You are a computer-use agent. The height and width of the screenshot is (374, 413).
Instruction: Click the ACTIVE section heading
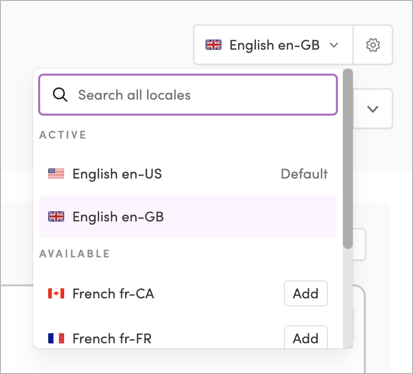click(x=63, y=135)
